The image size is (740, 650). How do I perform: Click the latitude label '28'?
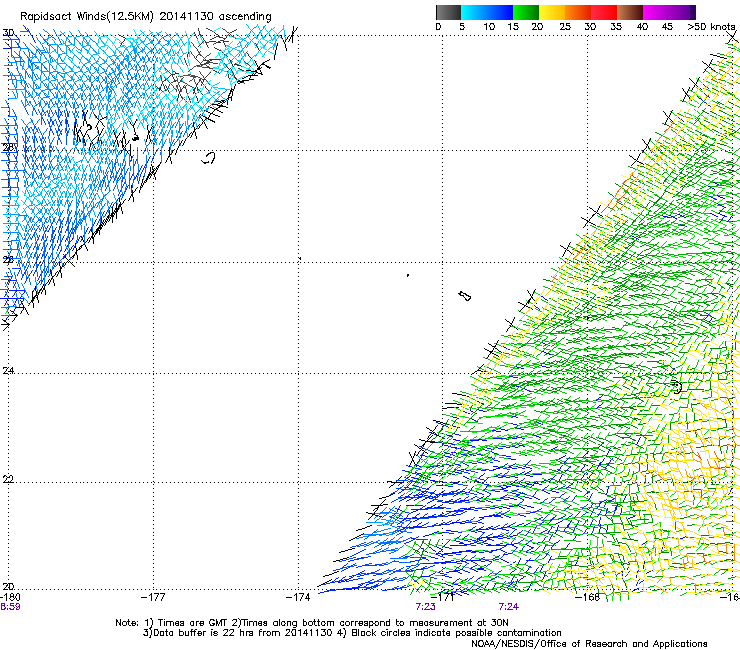[x=8, y=148]
